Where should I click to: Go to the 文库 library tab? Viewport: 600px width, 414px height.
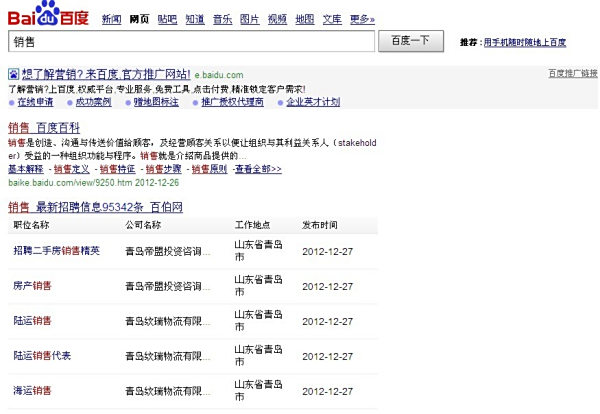[x=332, y=19]
